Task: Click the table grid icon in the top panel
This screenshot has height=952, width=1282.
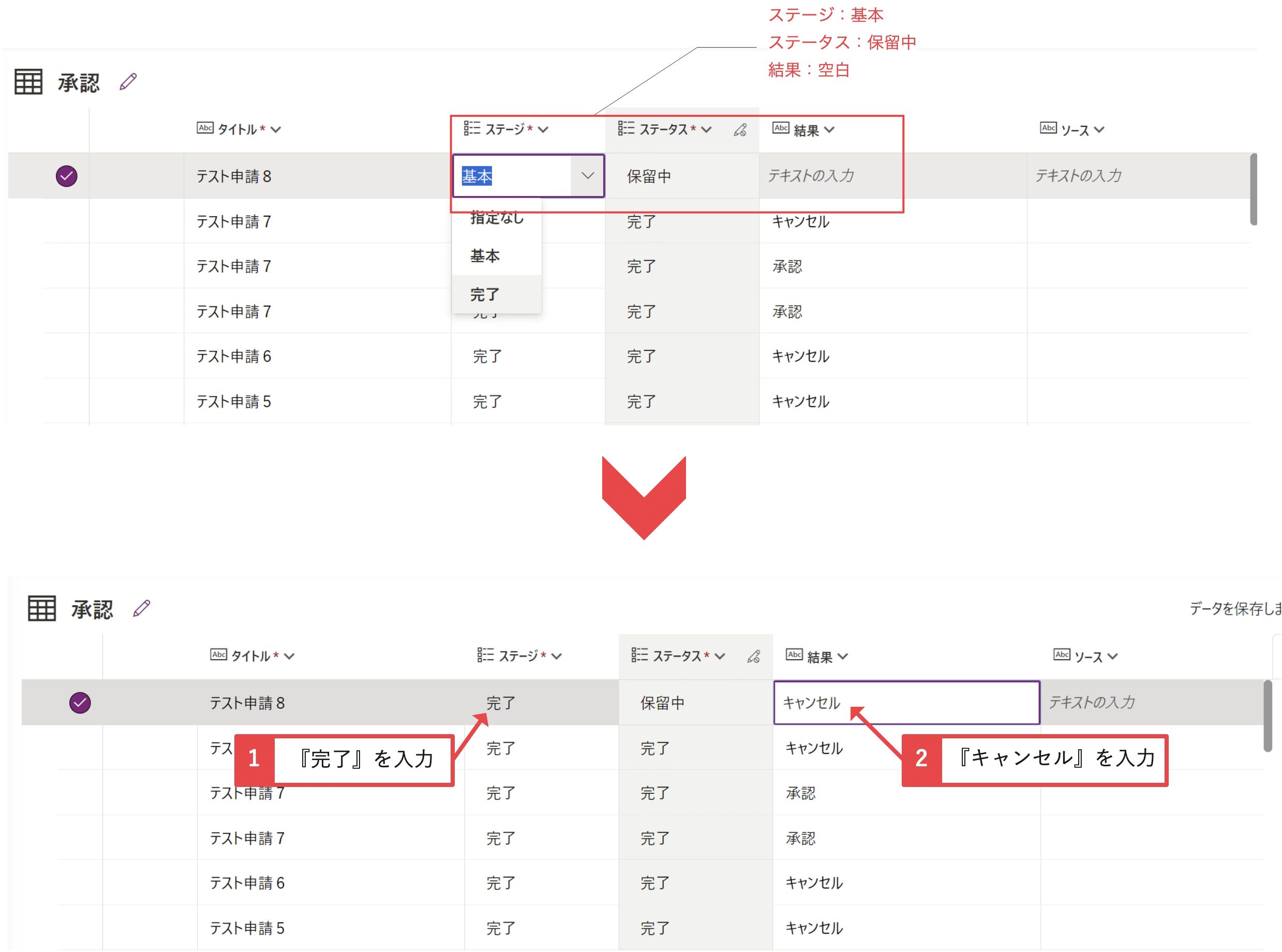Action: [x=28, y=82]
